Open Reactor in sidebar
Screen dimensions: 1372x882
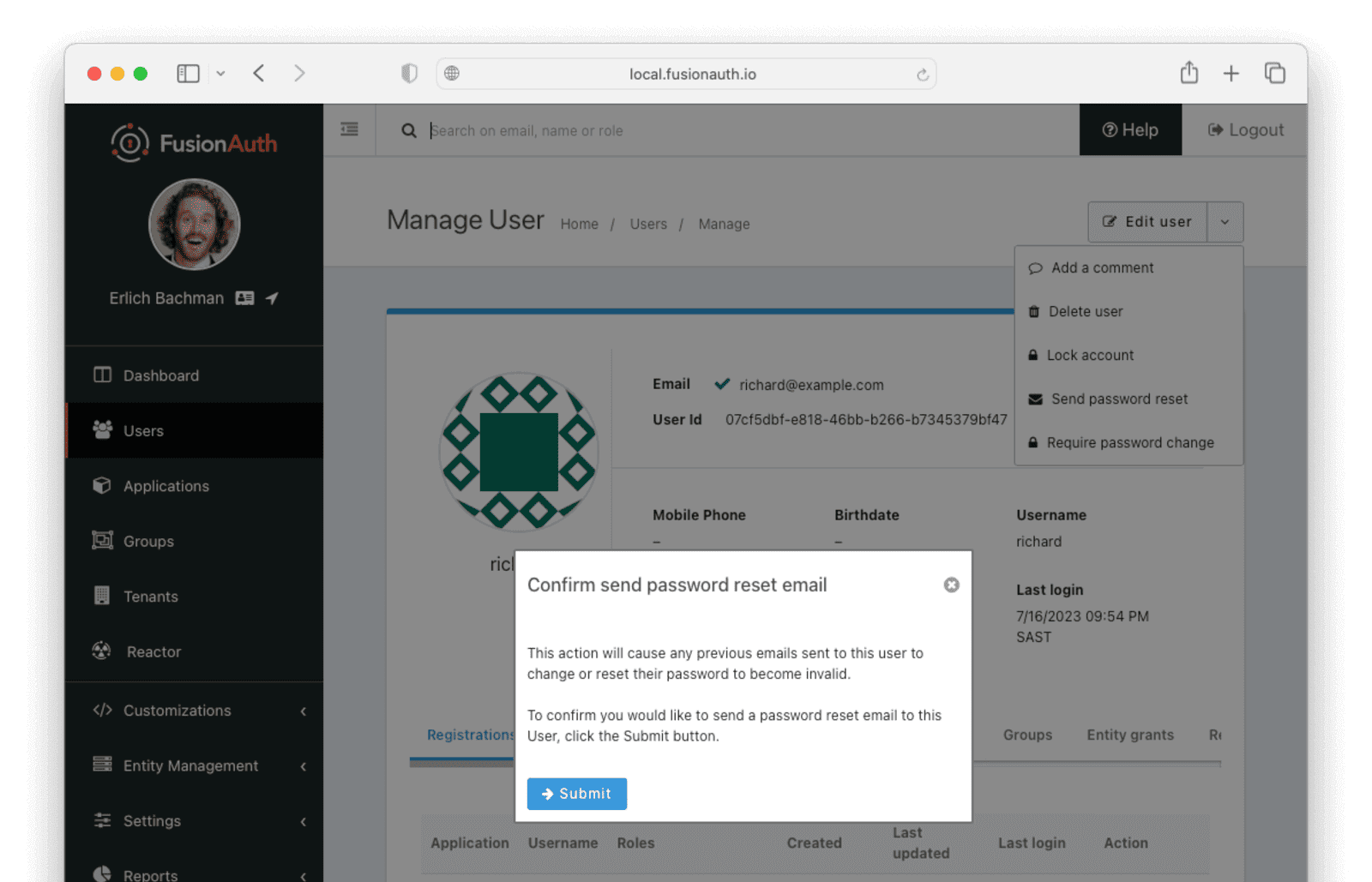click(x=195, y=651)
